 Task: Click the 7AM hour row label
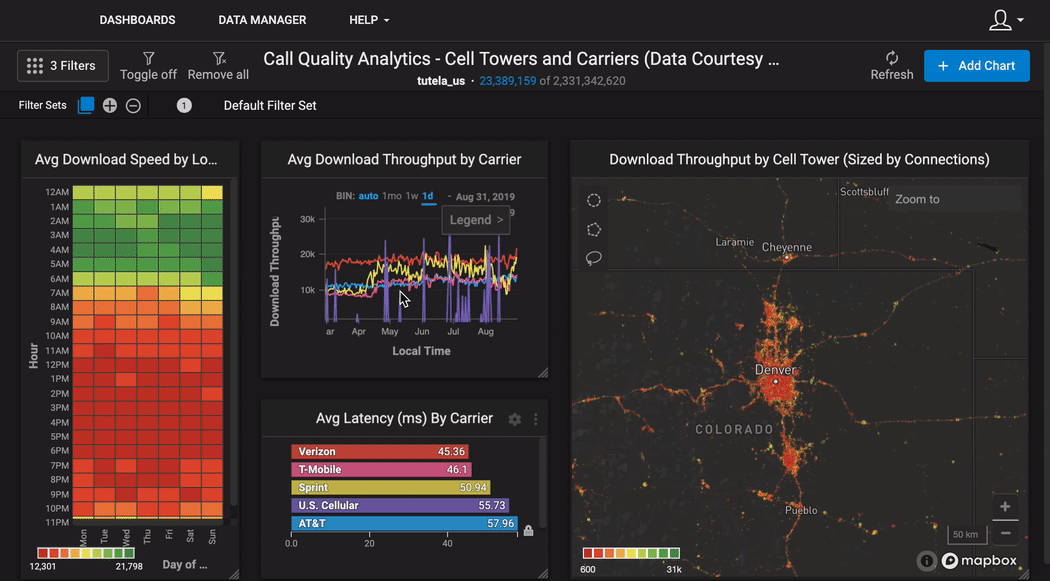pos(59,293)
